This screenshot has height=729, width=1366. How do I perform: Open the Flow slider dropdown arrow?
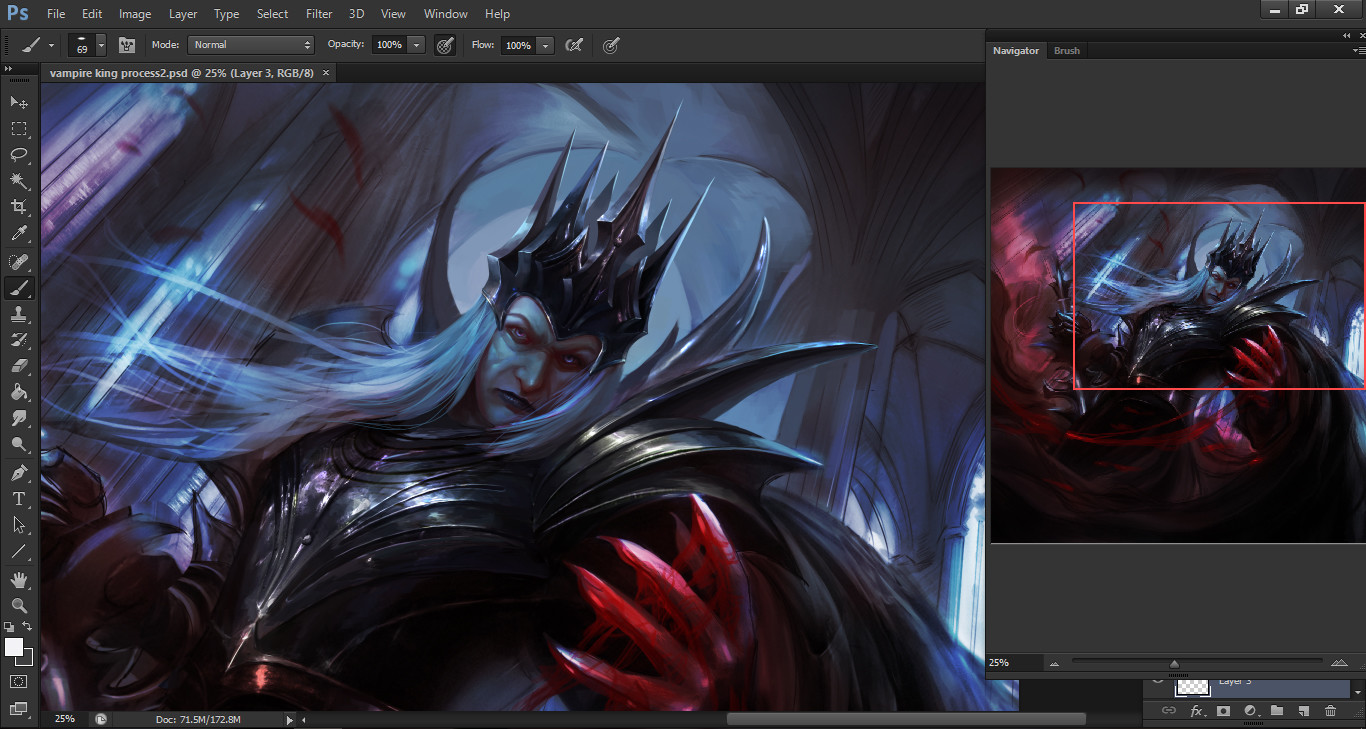[545, 45]
